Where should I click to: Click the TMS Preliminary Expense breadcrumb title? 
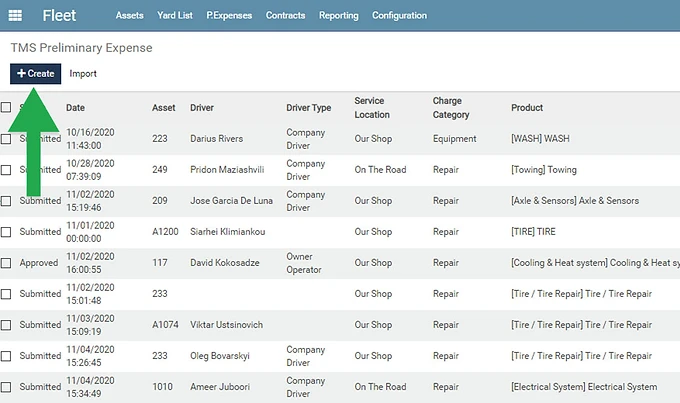(x=82, y=48)
